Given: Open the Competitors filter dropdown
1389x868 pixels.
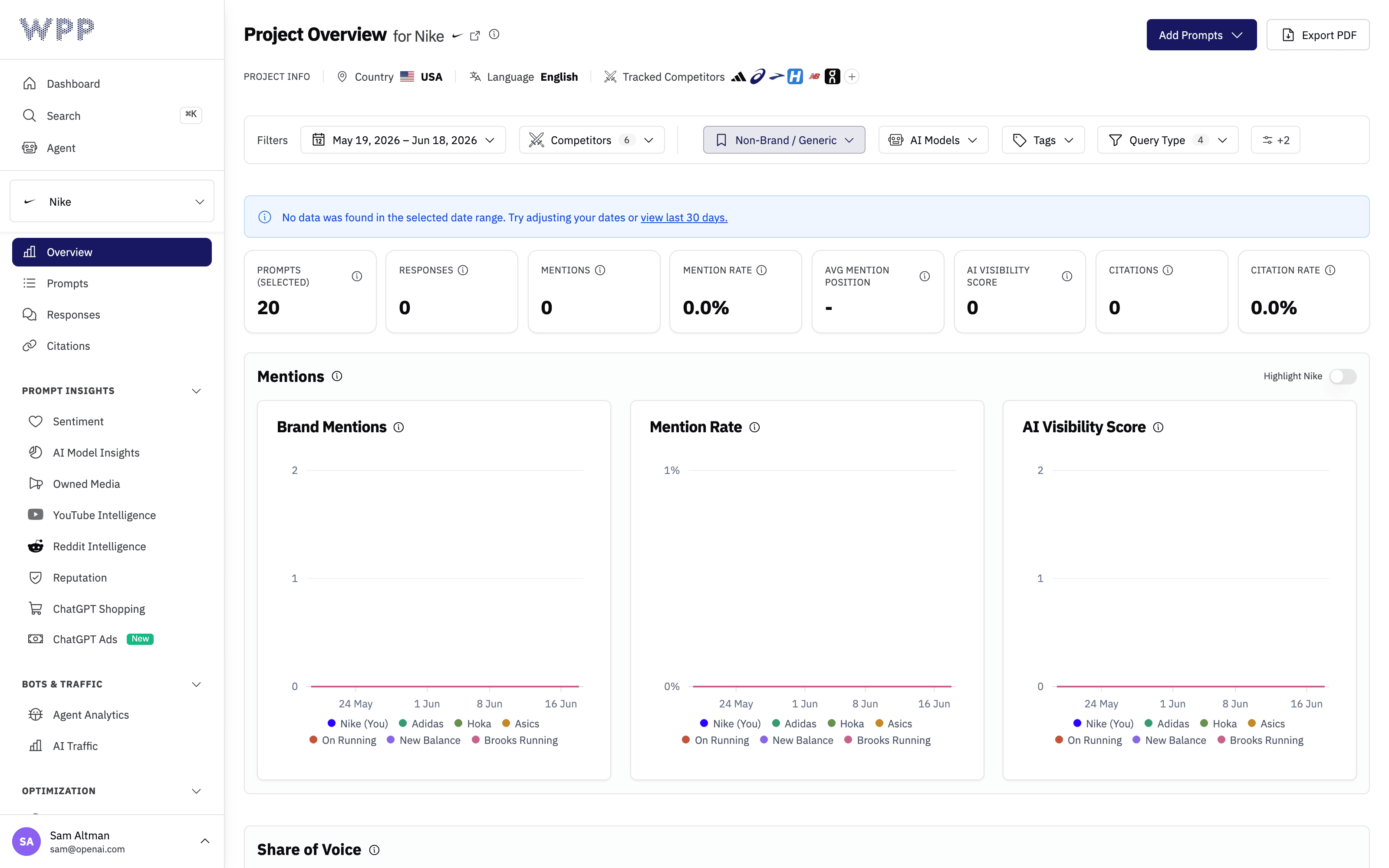Looking at the screenshot, I should click(x=592, y=140).
